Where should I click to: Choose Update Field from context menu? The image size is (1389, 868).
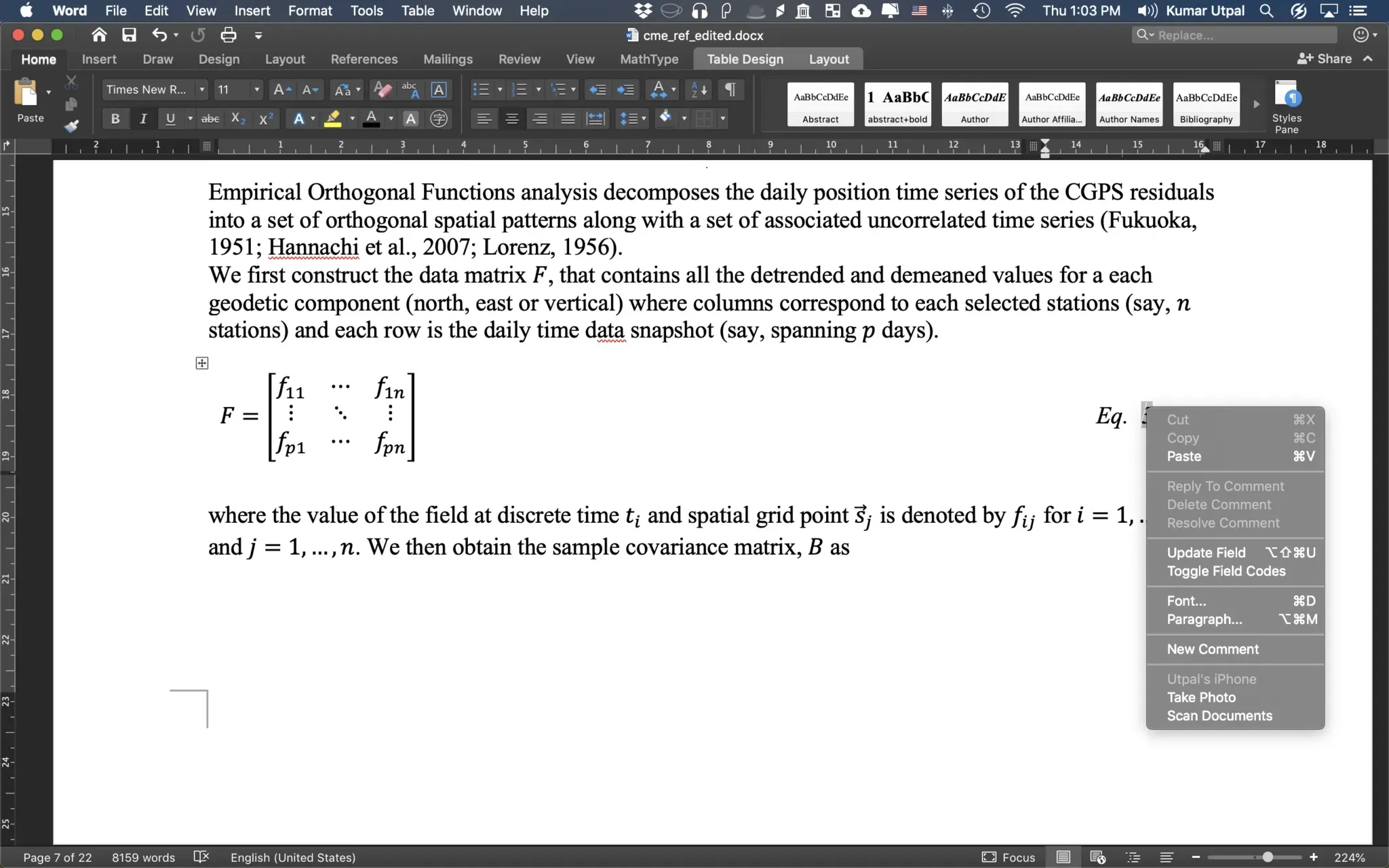click(x=1206, y=553)
